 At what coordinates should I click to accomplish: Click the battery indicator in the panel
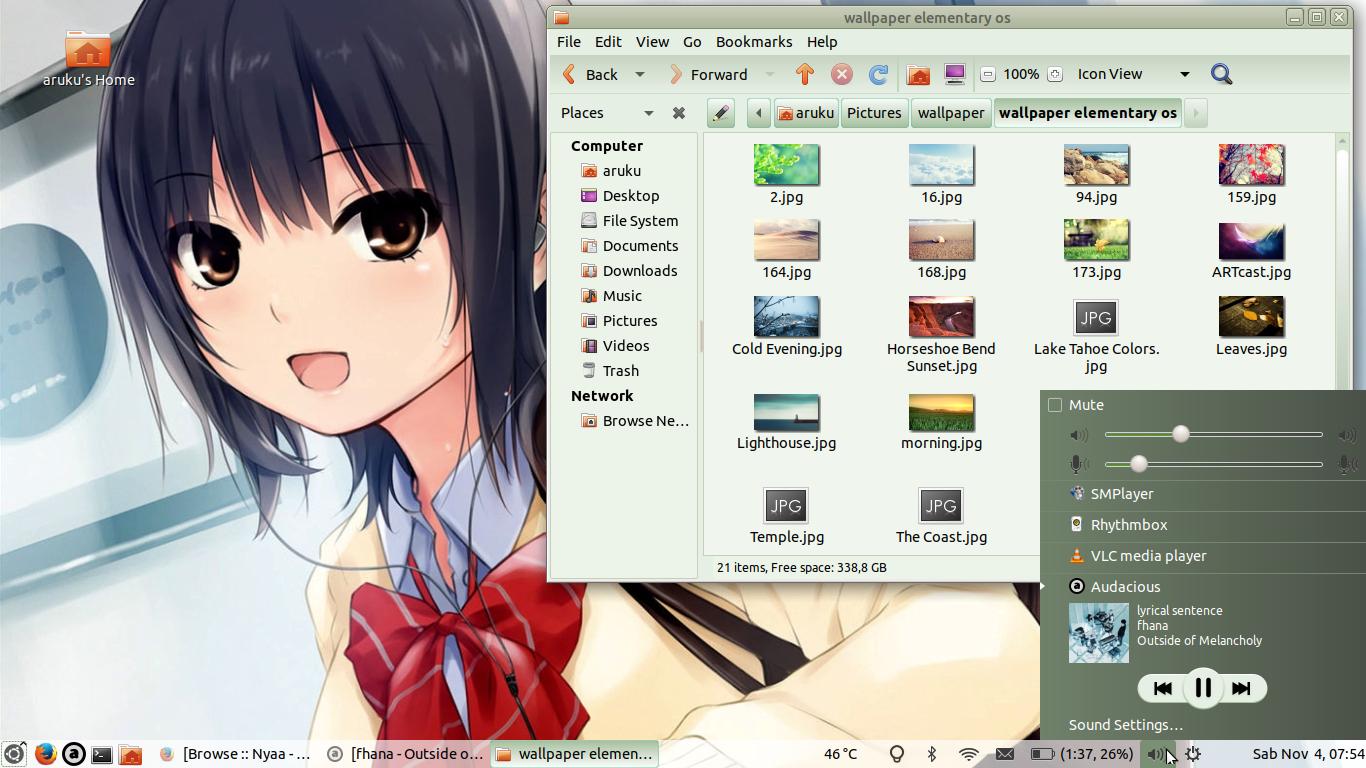tap(1082, 754)
